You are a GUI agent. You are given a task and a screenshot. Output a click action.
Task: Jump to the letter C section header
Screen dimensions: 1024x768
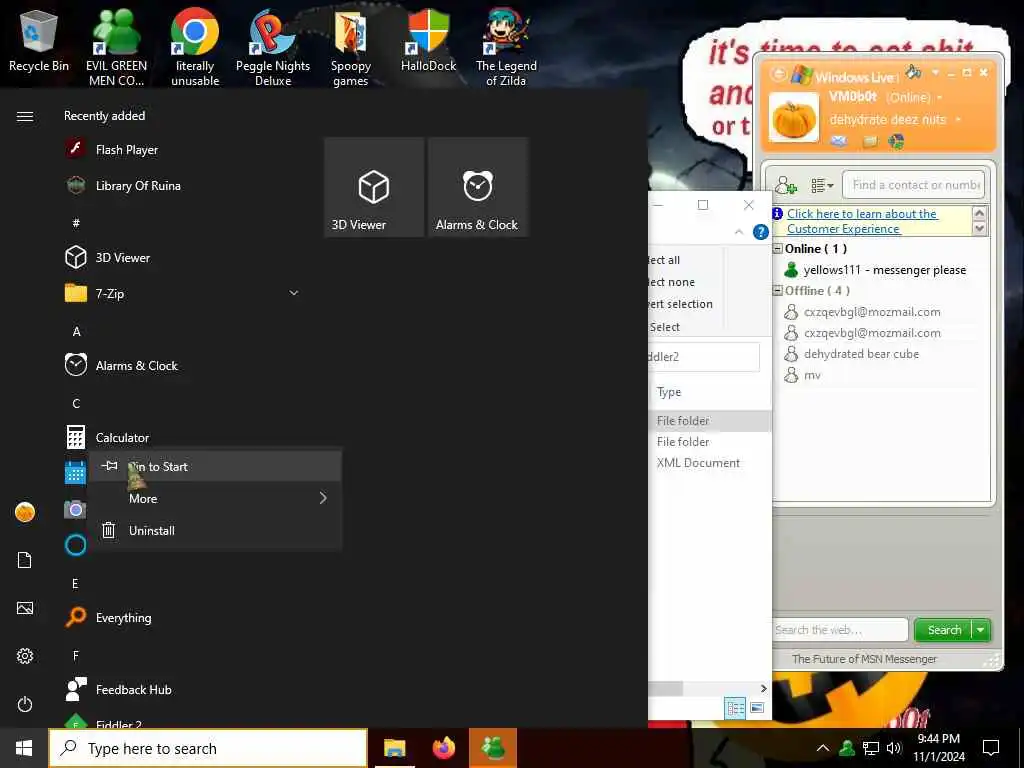76,404
